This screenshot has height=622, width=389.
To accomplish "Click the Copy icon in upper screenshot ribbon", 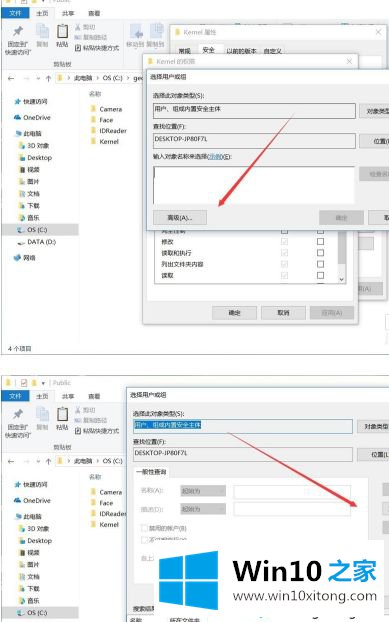I will 42,36.
